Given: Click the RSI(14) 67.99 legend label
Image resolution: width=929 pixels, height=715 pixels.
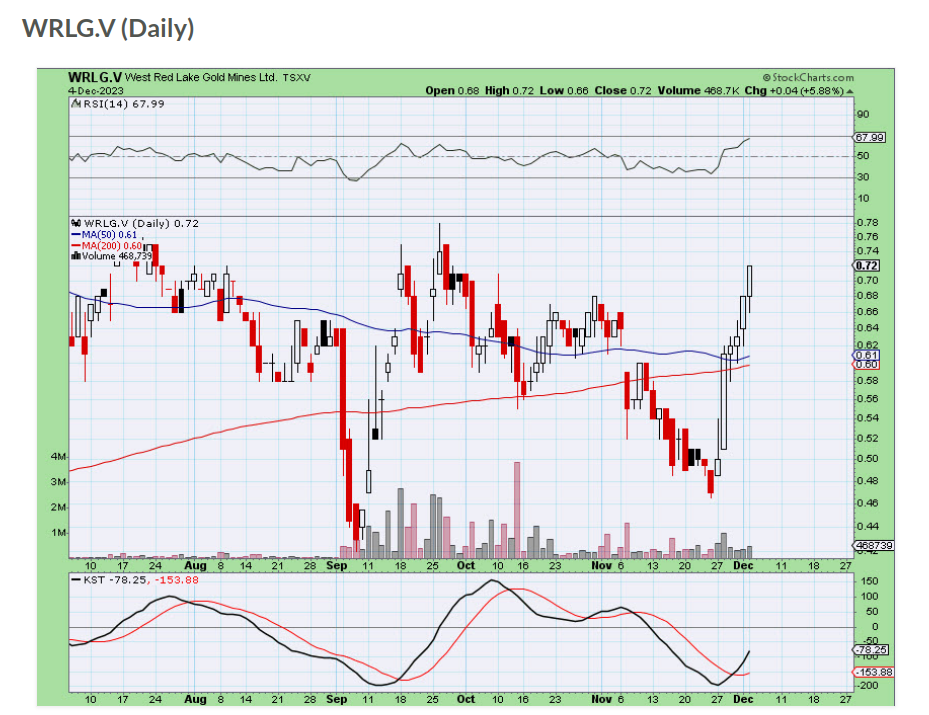Looking at the screenshot, I should pyautogui.click(x=123, y=104).
